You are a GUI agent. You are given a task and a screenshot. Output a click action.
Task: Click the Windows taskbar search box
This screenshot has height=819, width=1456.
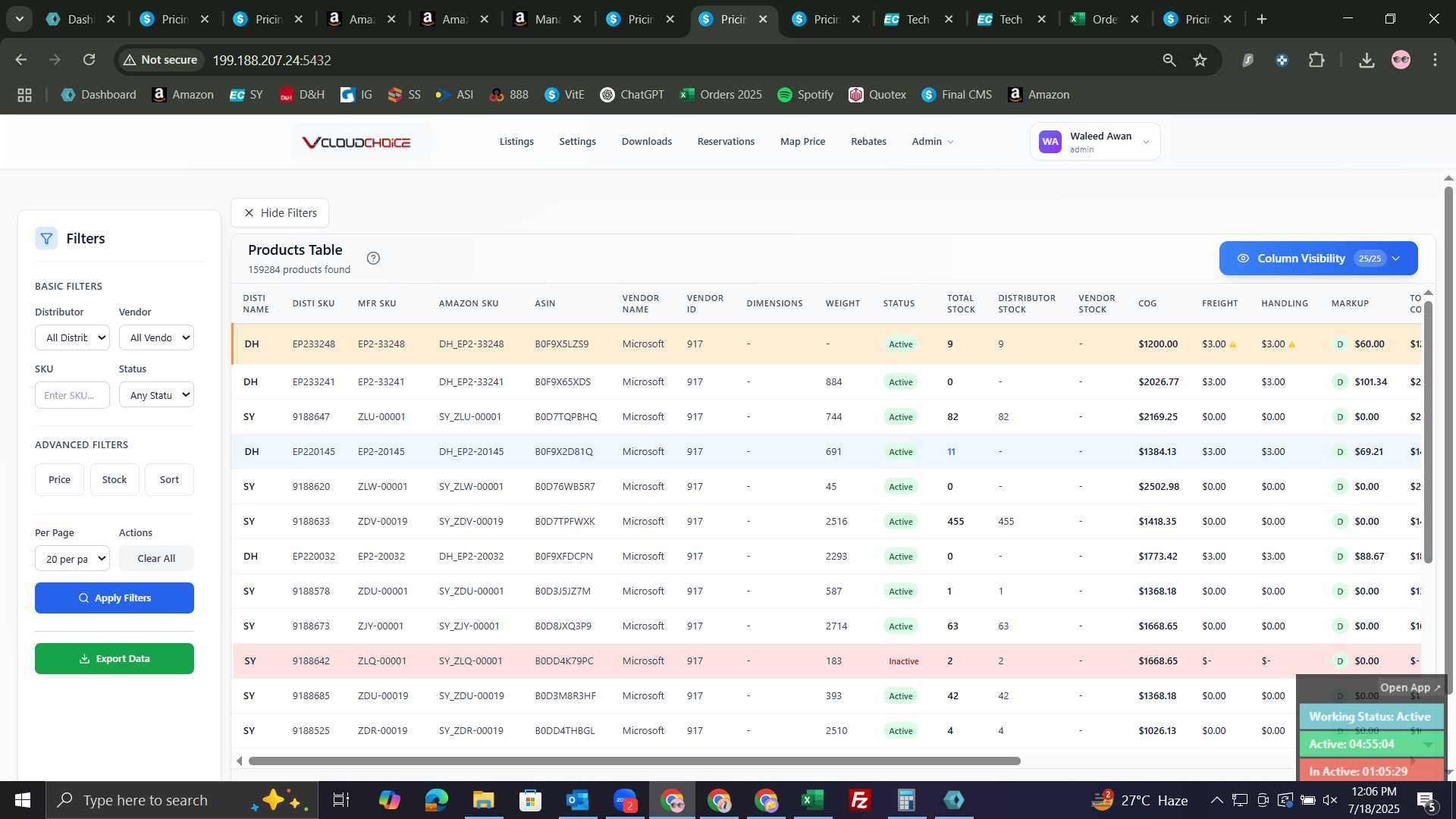182,800
